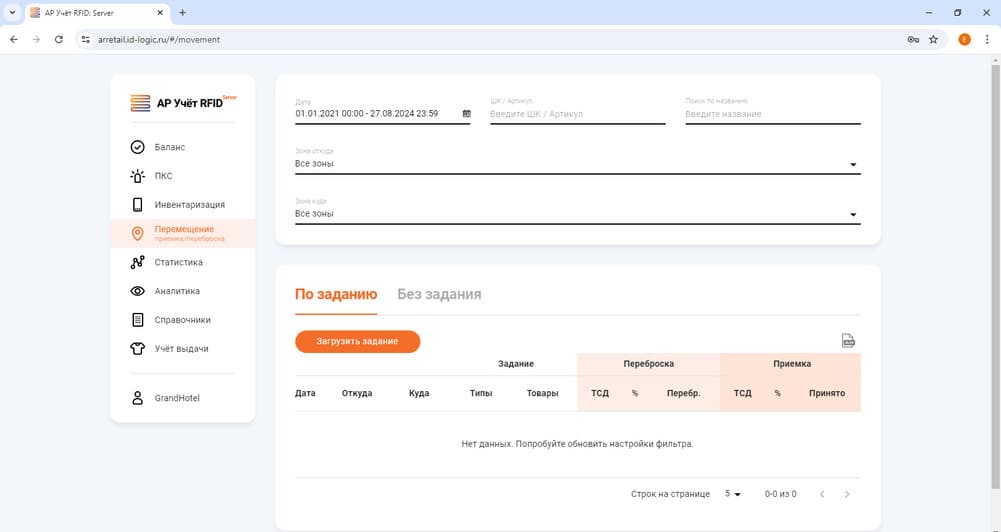Screen dimensions: 1001x532
Task: Reload the page with browser refresh button
Action: pos(59,40)
